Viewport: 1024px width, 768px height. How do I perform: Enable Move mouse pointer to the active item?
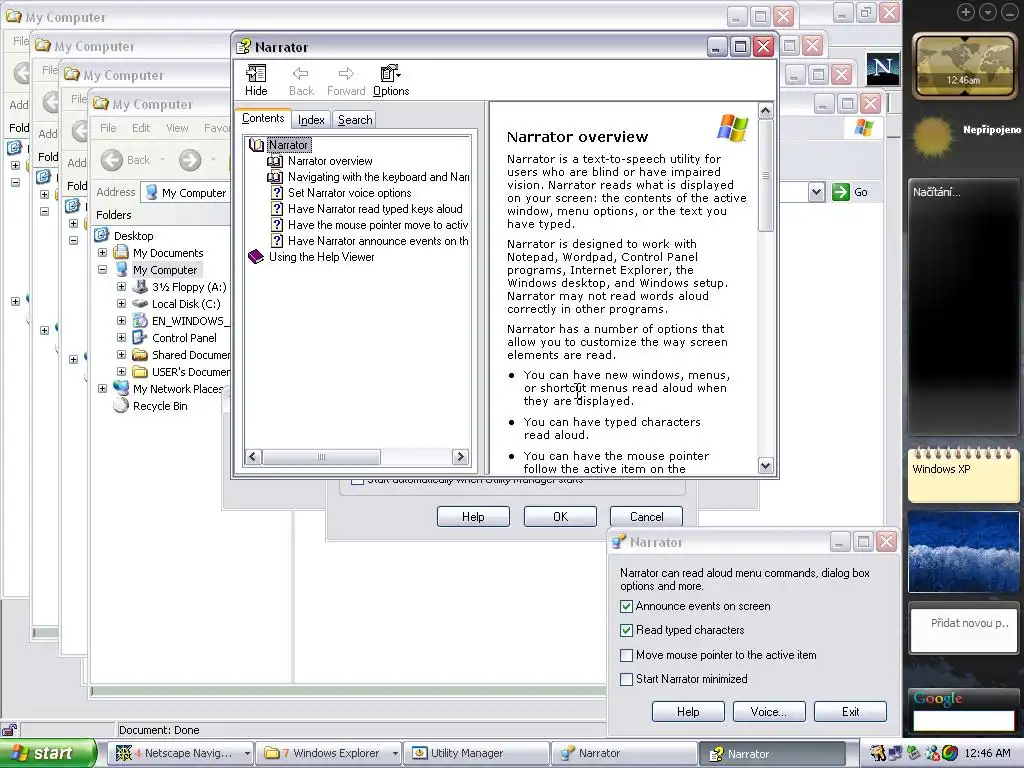(x=626, y=655)
